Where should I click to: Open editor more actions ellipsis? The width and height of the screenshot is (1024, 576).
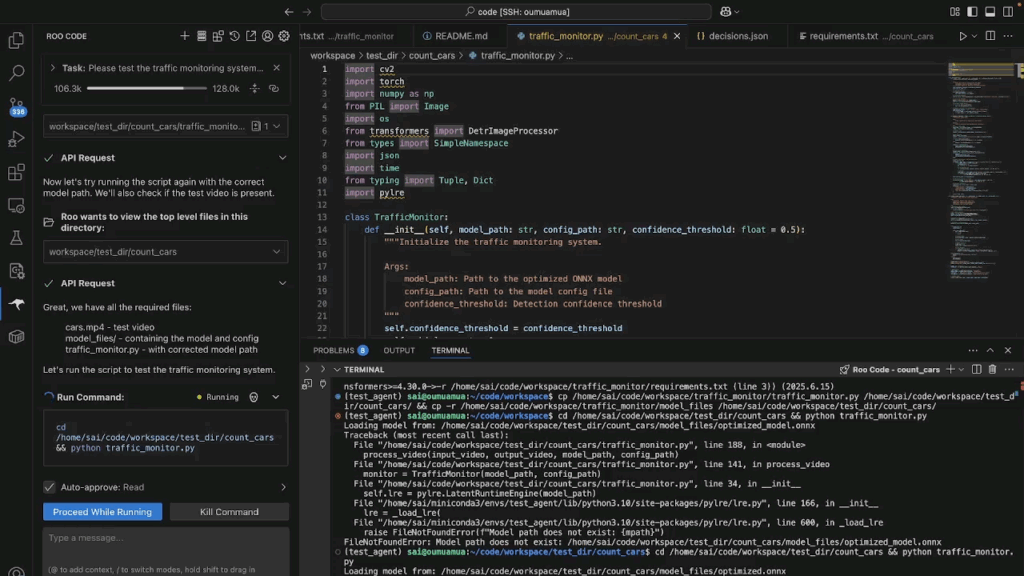[x=1008, y=36]
